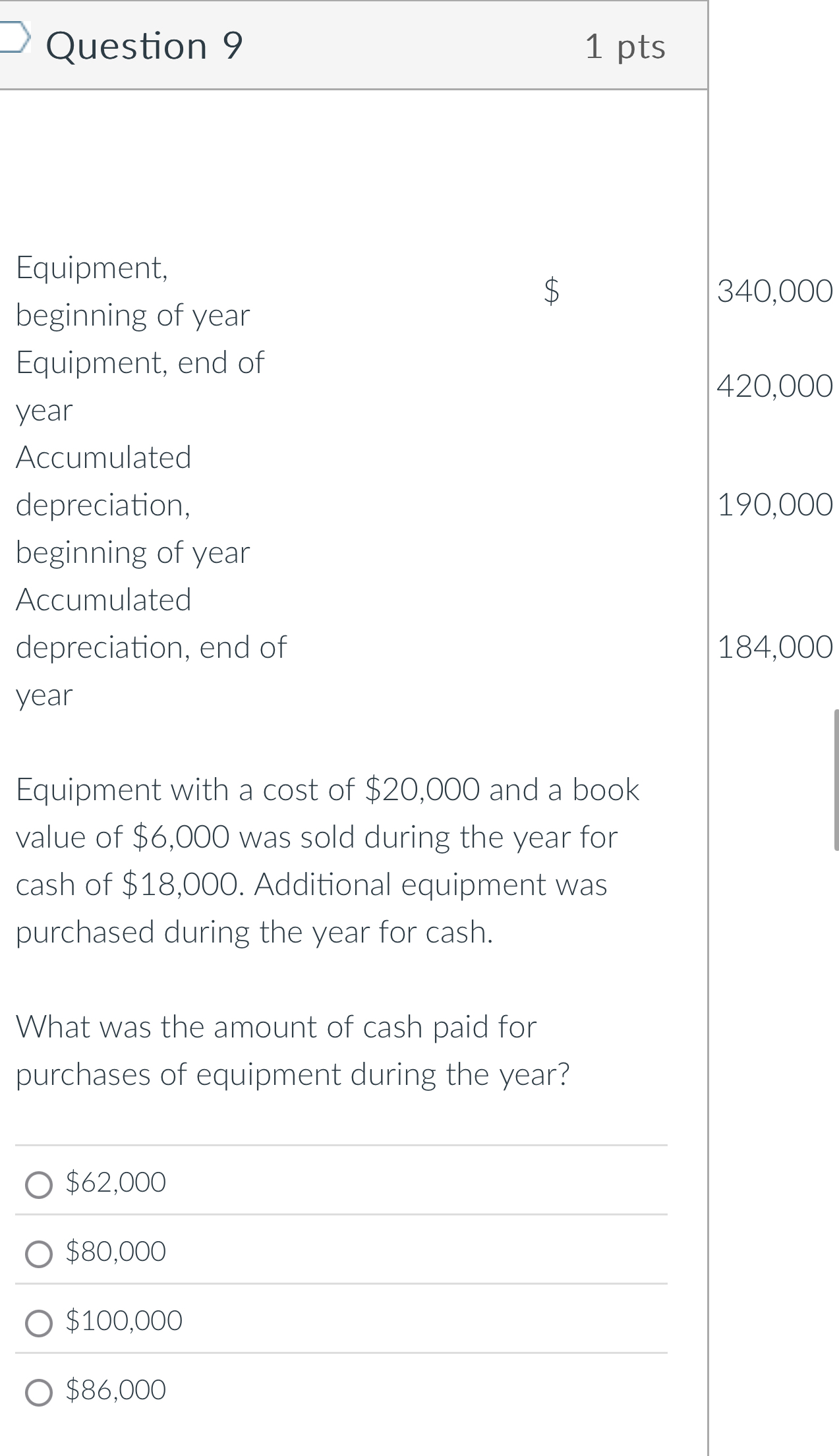
Task: Flag Question 9 using the flag icon
Action: click(x=13, y=36)
